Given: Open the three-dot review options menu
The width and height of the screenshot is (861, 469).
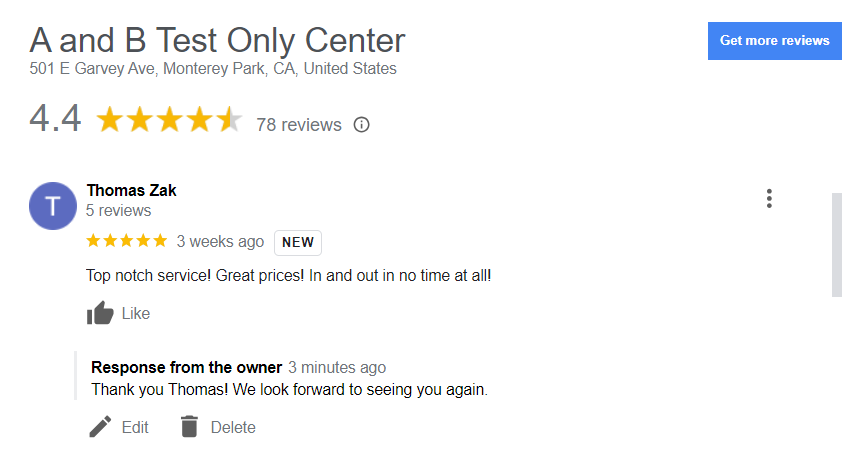Looking at the screenshot, I should (x=769, y=199).
